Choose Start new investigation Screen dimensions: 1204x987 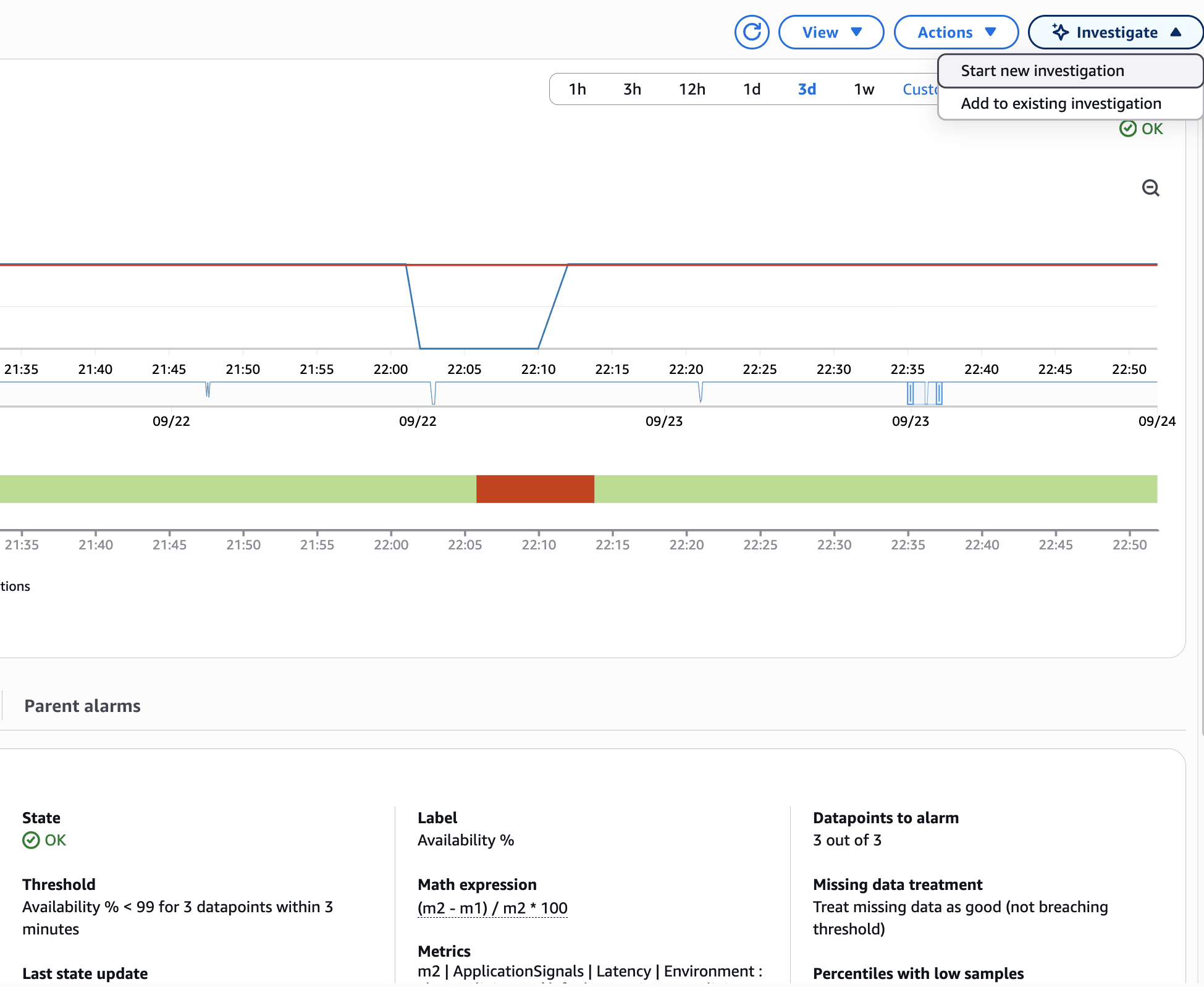pyautogui.click(x=1042, y=71)
